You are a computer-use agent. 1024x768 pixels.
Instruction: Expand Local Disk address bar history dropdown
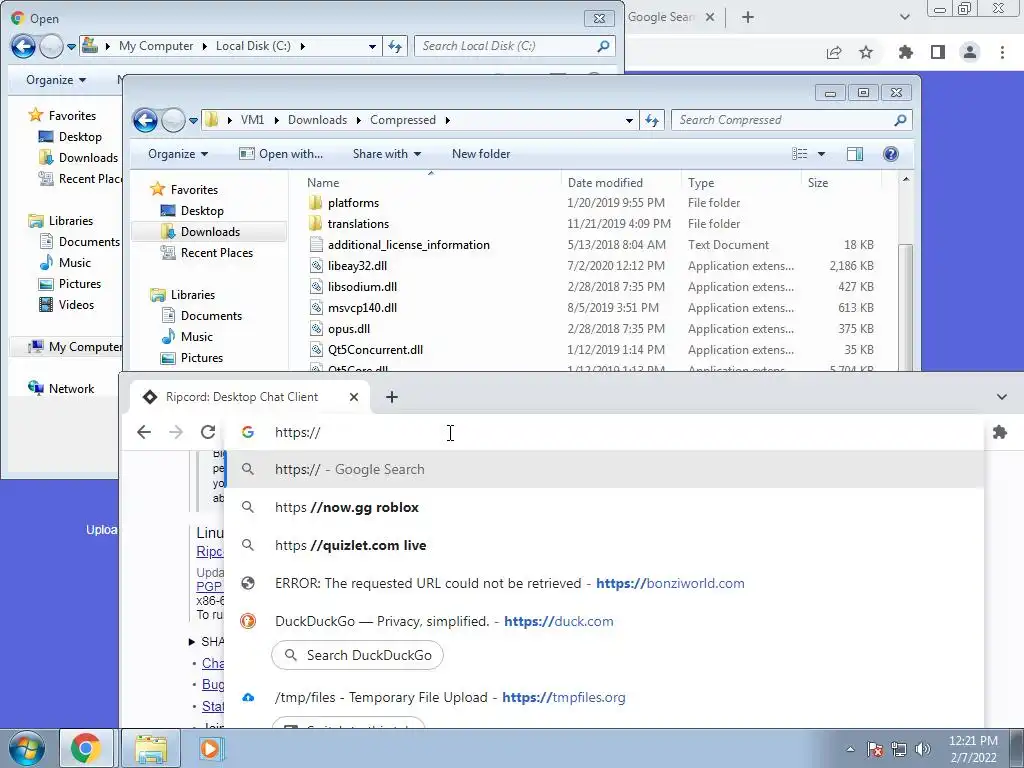[x=372, y=46]
